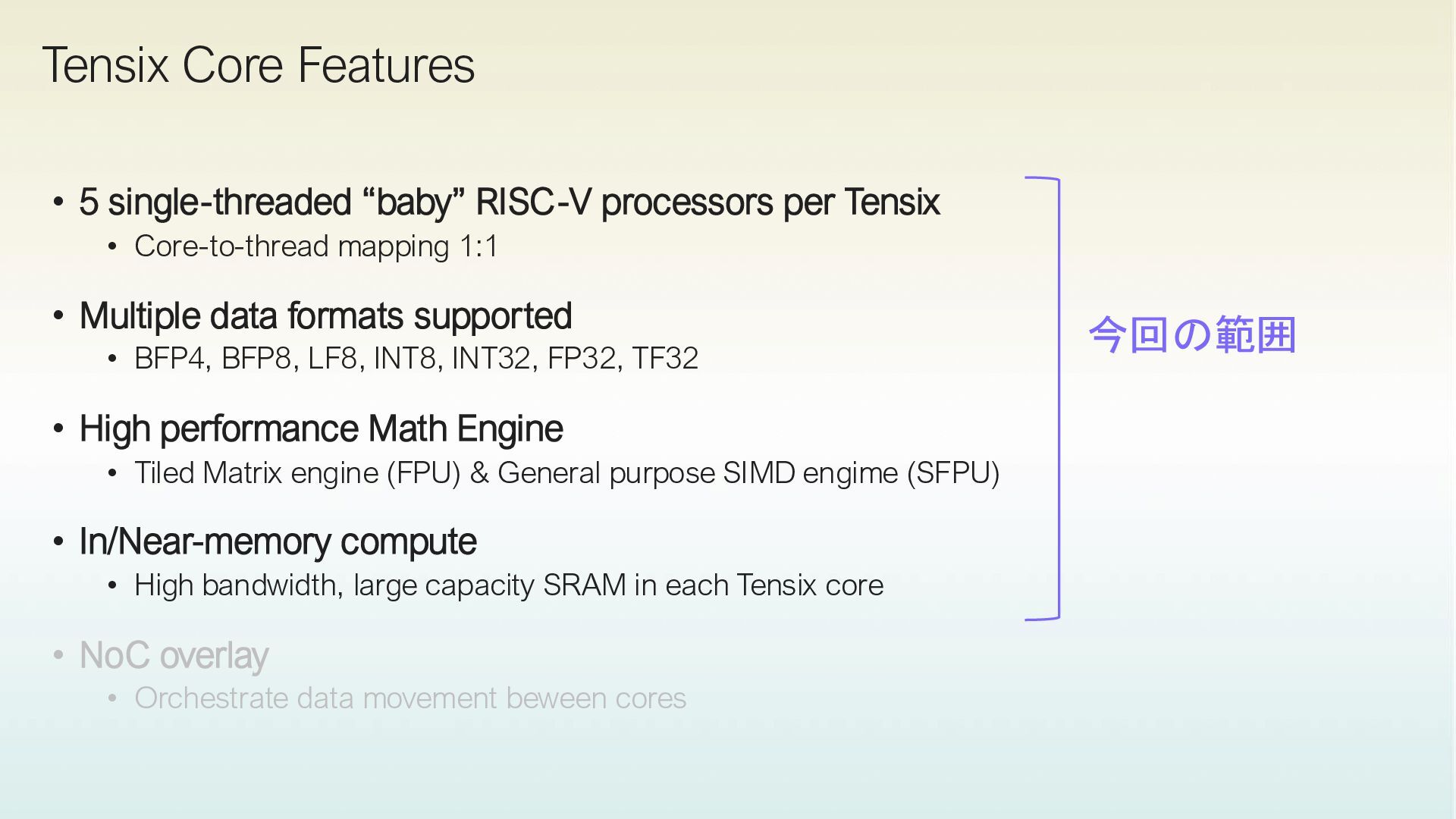The image size is (1456, 819).
Task: Click the Orchestrate data movement line
Action: point(409,698)
